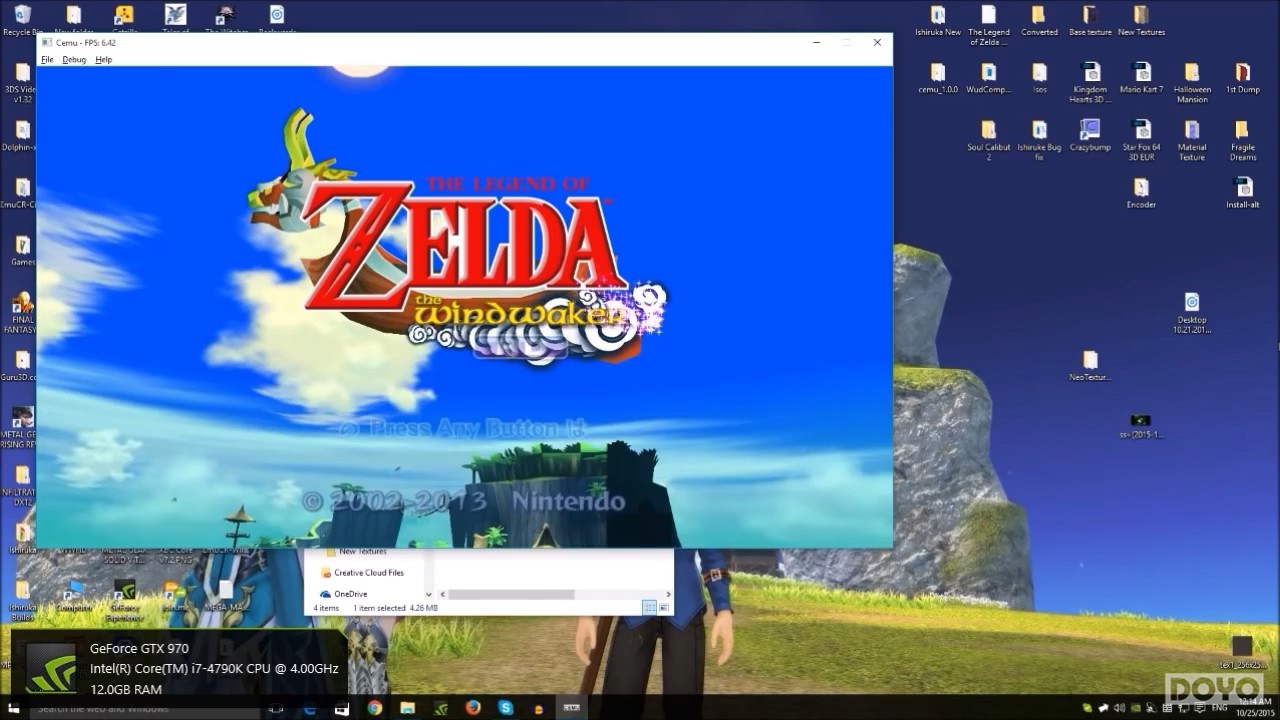Open the Debug menu in Cemu
Image resolution: width=1280 pixels, height=720 pixels.
74,60
